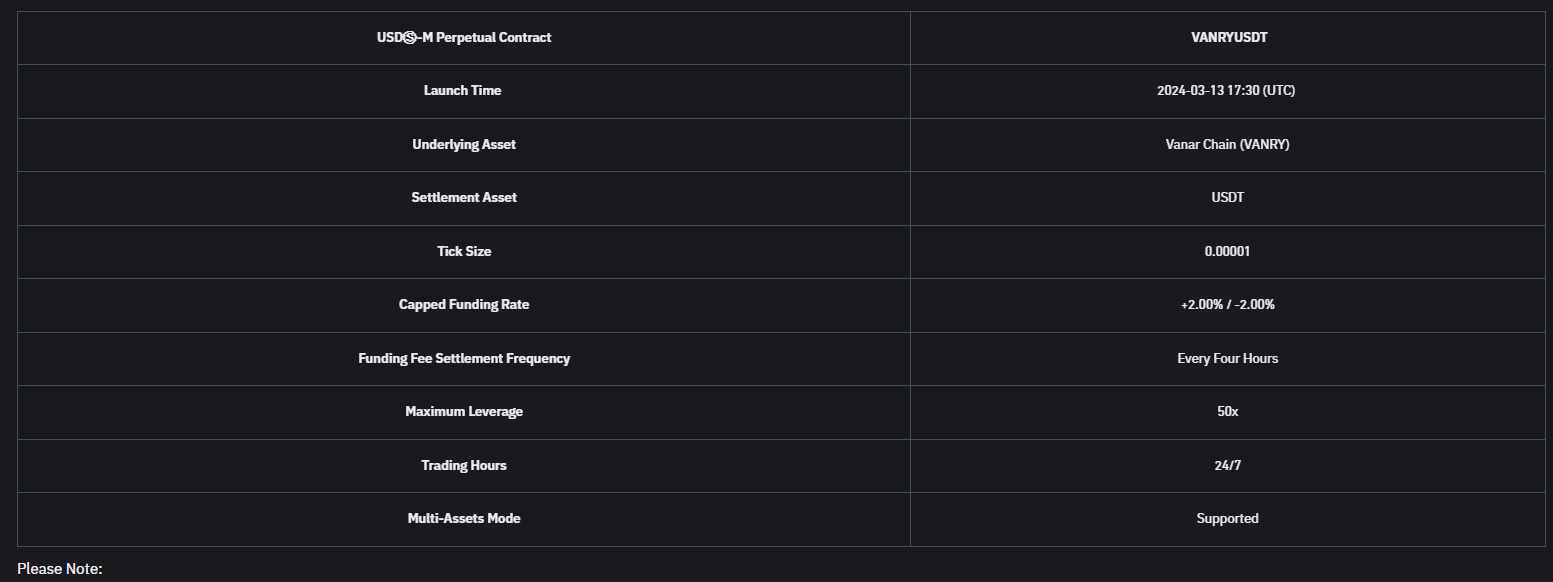Click the "Please Note:" text below table
Screen dimensions: 1553x582
pyautogui.click(x=60, y=569)
